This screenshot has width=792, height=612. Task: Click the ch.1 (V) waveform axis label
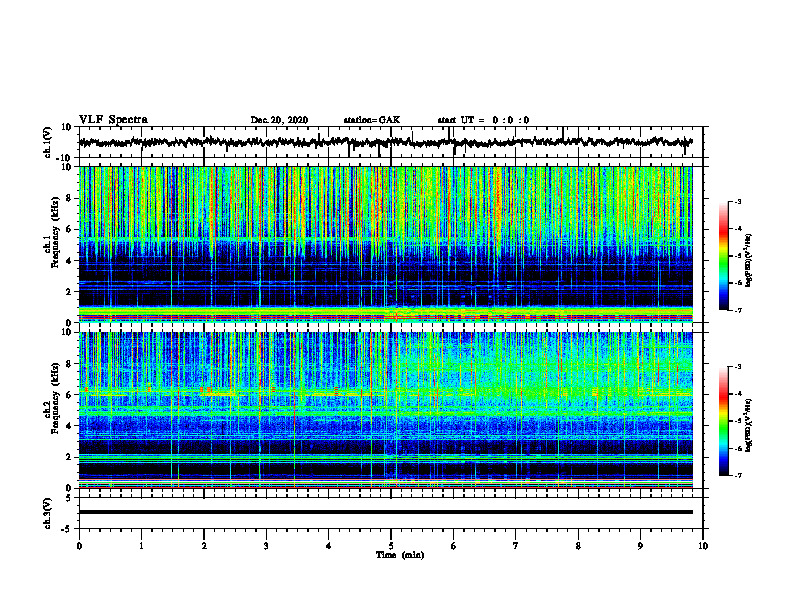[x=48, y=142]
